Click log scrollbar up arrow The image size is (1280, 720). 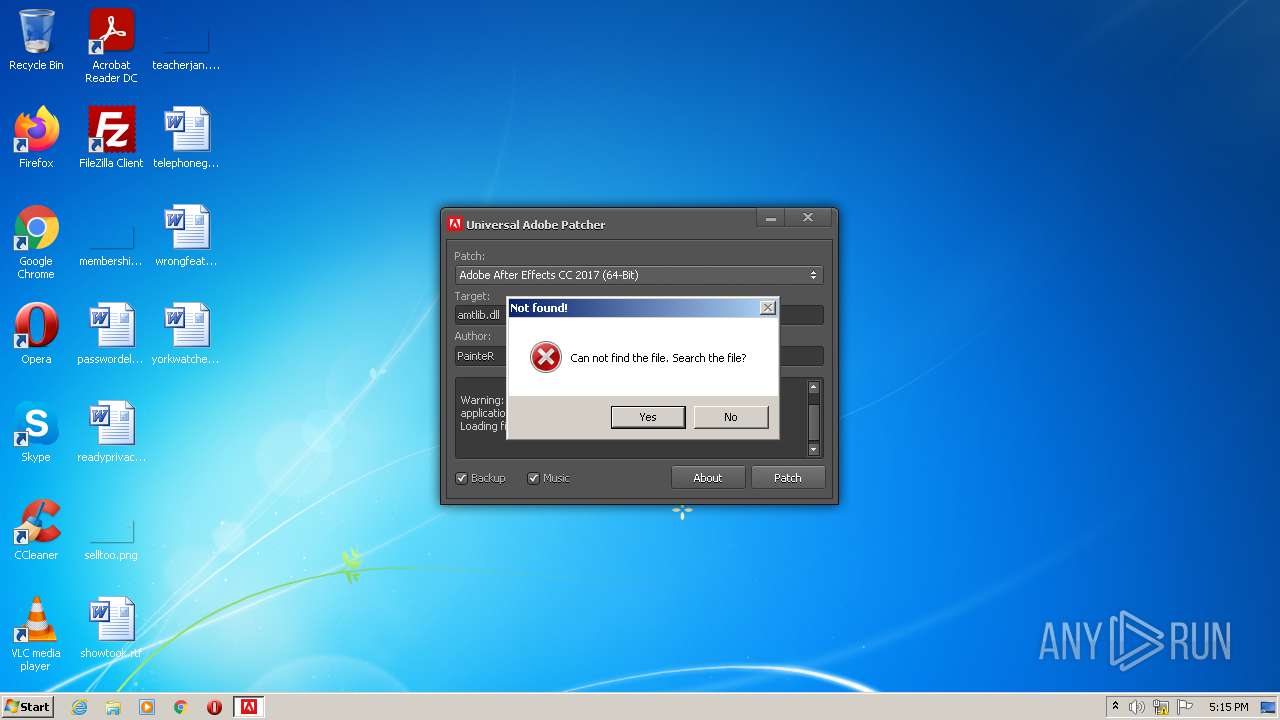(x=813, y=387)
